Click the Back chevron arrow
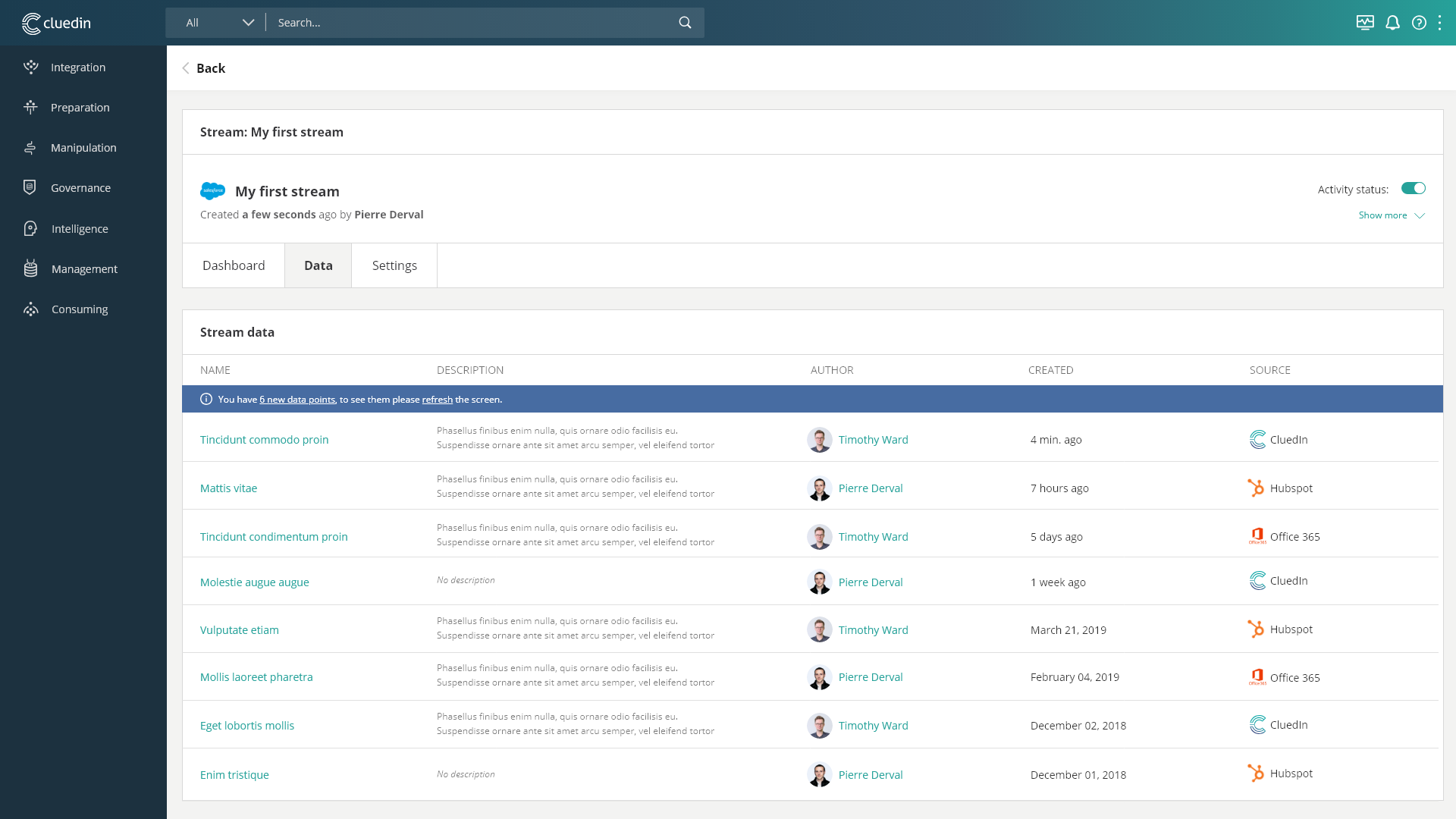The image size is (1456, 819). point(186,68)
